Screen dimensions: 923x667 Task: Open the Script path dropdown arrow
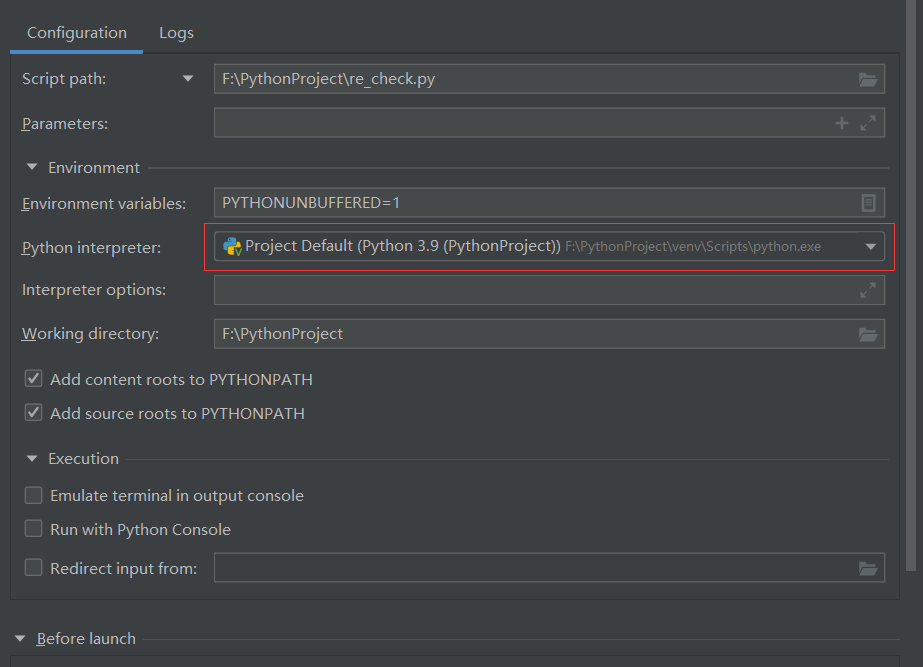click(189, 78)
